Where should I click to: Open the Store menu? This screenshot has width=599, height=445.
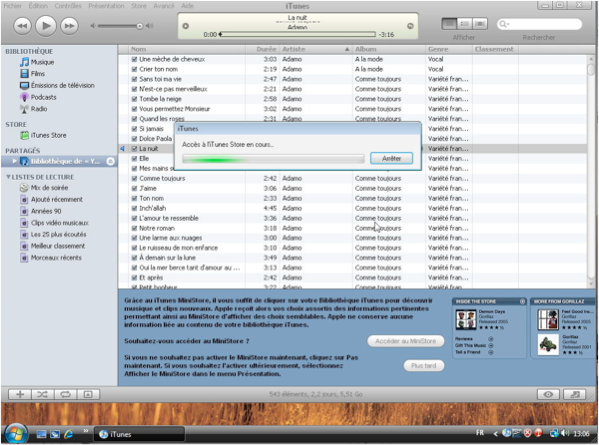point(139,6)
